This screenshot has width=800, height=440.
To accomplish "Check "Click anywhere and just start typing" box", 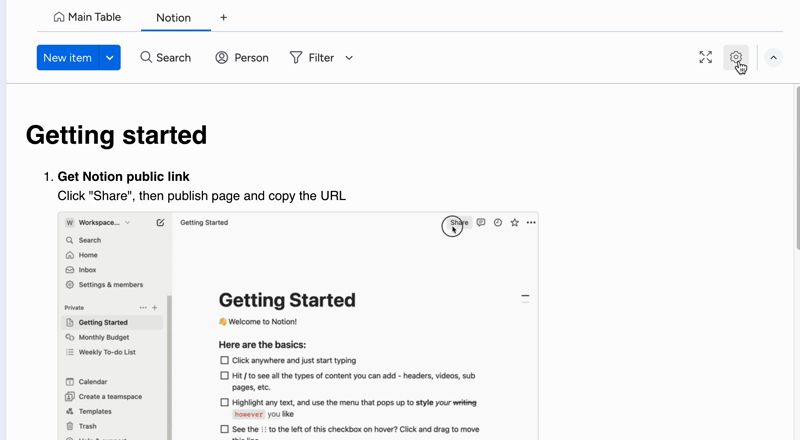I will click(225, 360).
